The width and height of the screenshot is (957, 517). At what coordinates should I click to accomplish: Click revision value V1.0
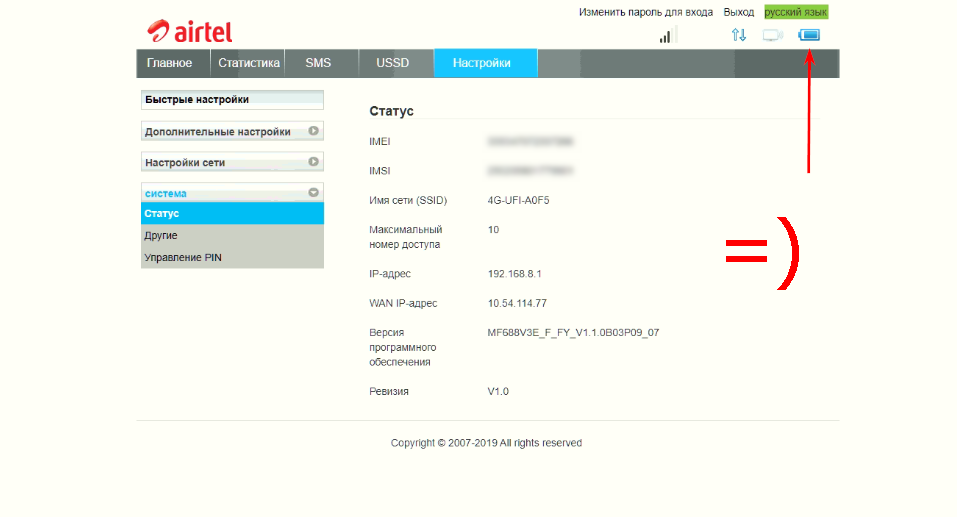[498, 391]
